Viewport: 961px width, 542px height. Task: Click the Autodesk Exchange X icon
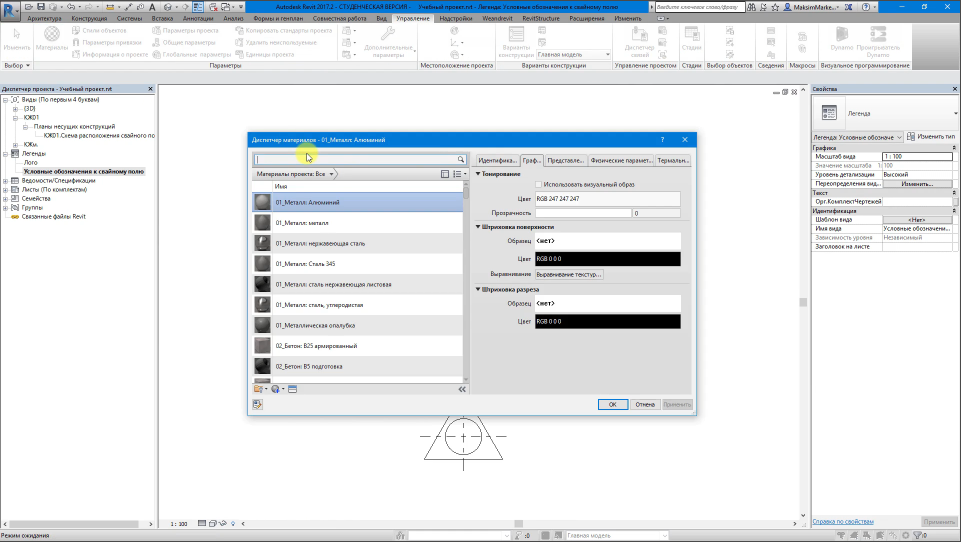(x=849, y=7)
